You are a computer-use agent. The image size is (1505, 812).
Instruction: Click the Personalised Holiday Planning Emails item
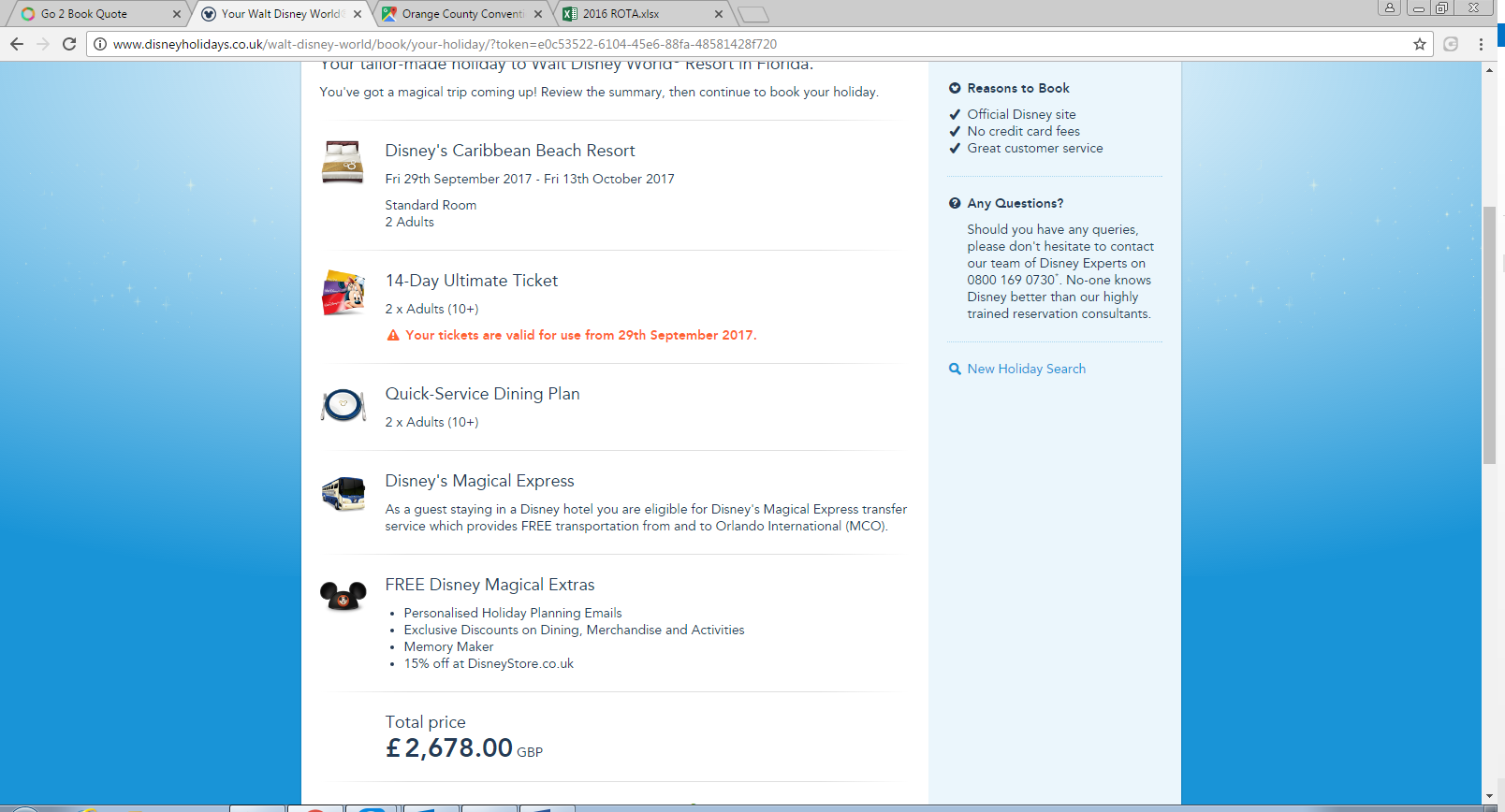(x=513, y=613)
